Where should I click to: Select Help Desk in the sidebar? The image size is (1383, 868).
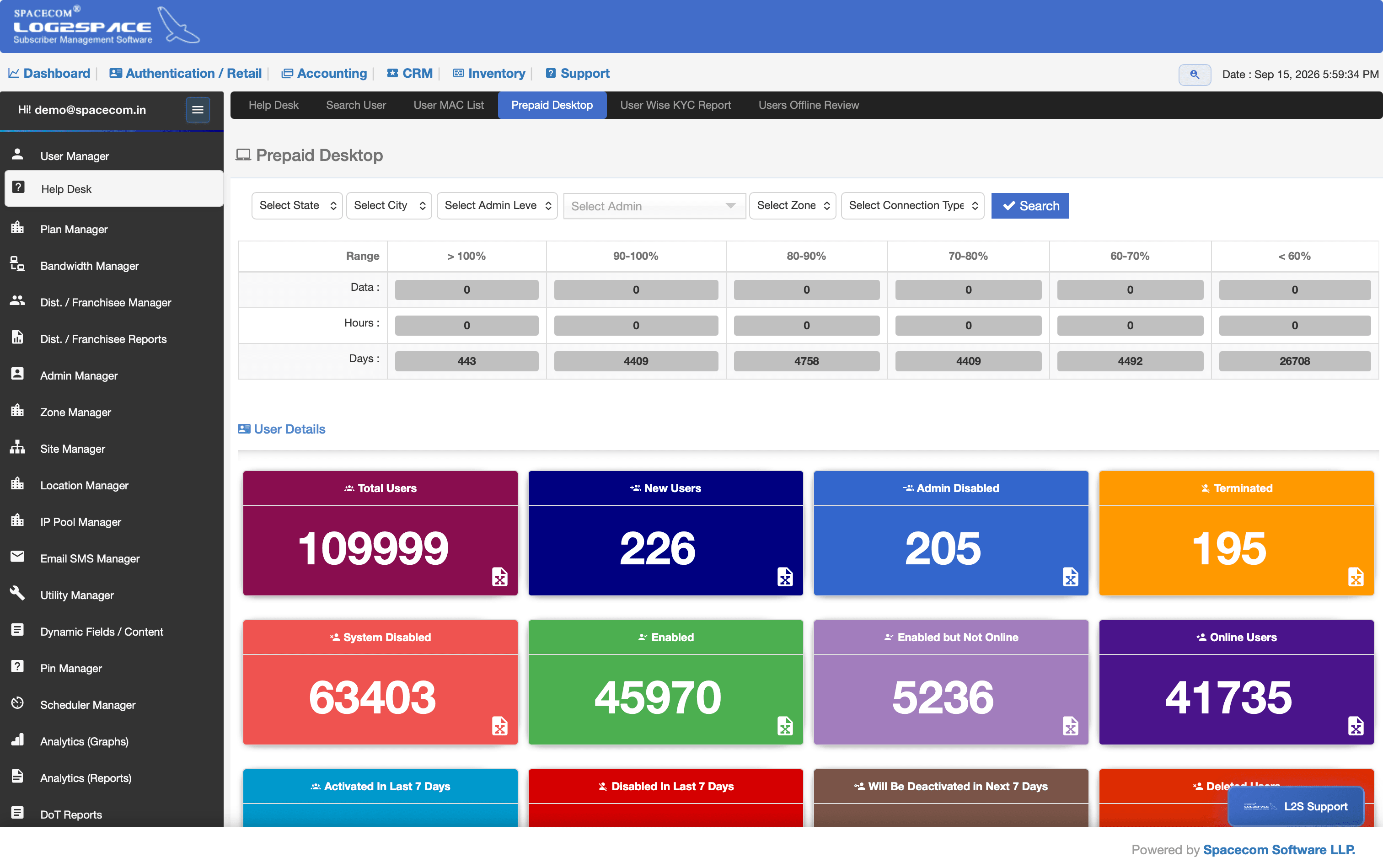114,188
